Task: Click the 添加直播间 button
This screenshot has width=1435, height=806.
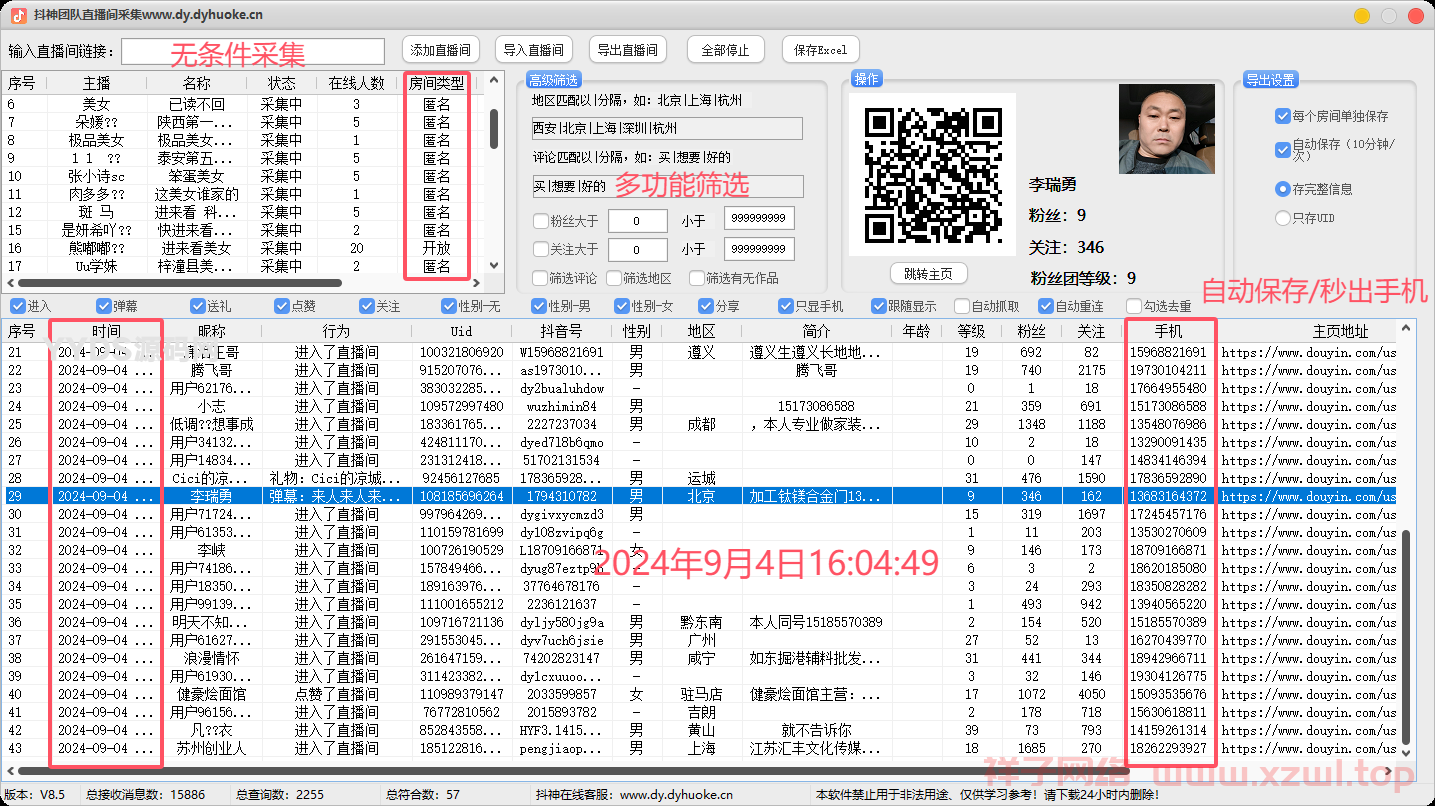Action: pos(441,50)
